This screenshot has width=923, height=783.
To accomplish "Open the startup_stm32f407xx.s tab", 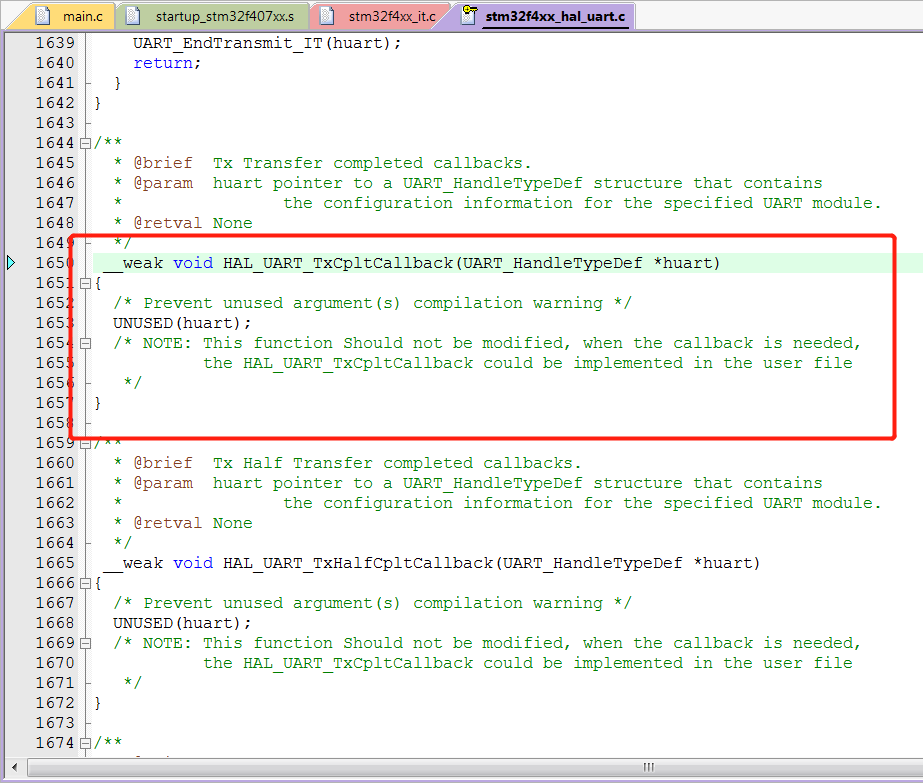I will [224, 16].
